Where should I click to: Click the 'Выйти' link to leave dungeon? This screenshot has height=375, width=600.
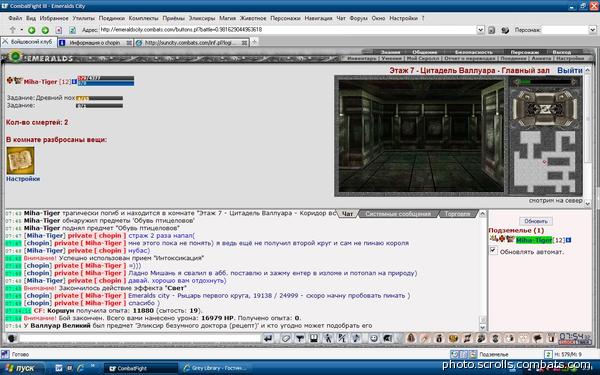point(569,70)
